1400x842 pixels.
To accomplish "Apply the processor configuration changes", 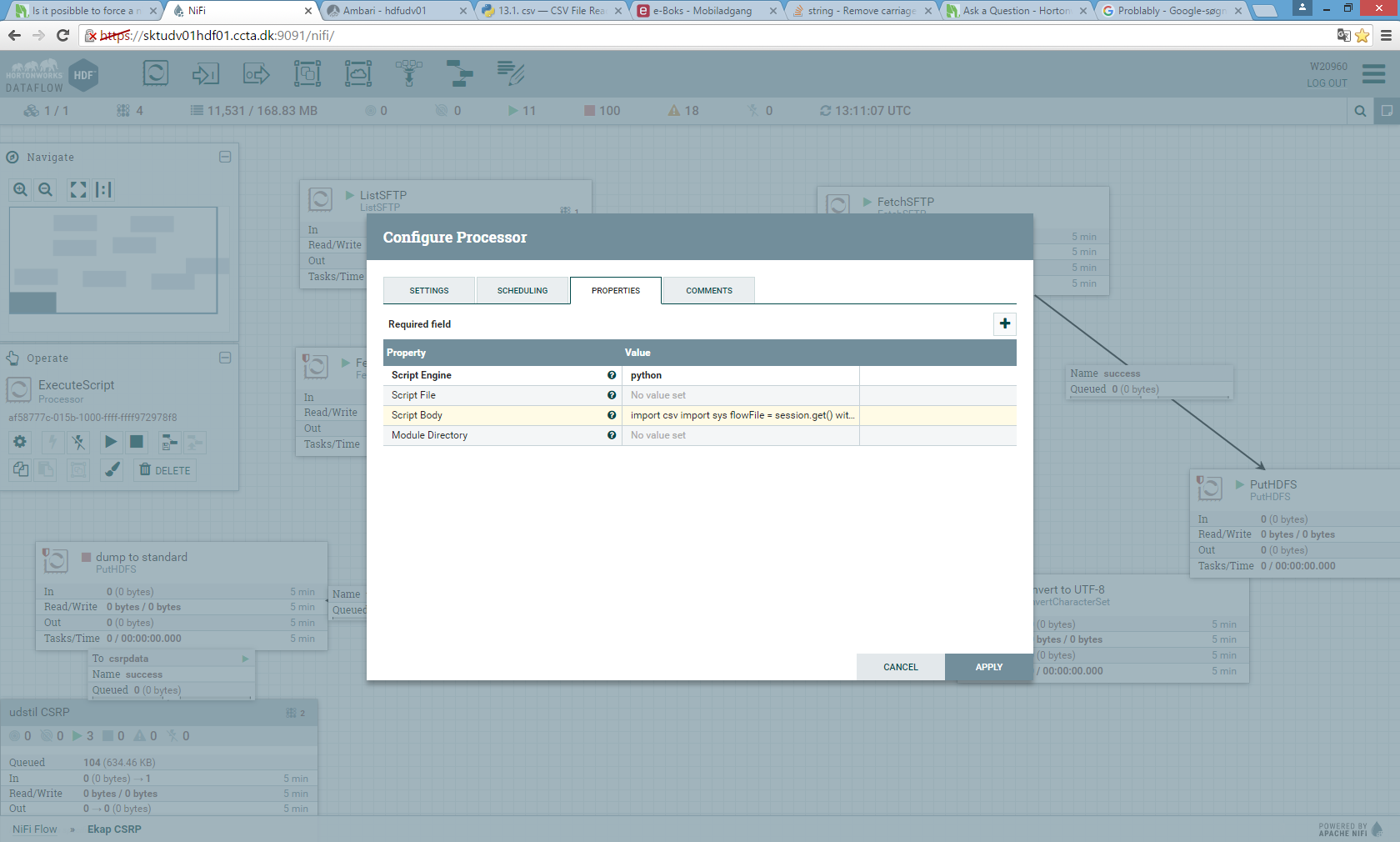I will [988, 667].
